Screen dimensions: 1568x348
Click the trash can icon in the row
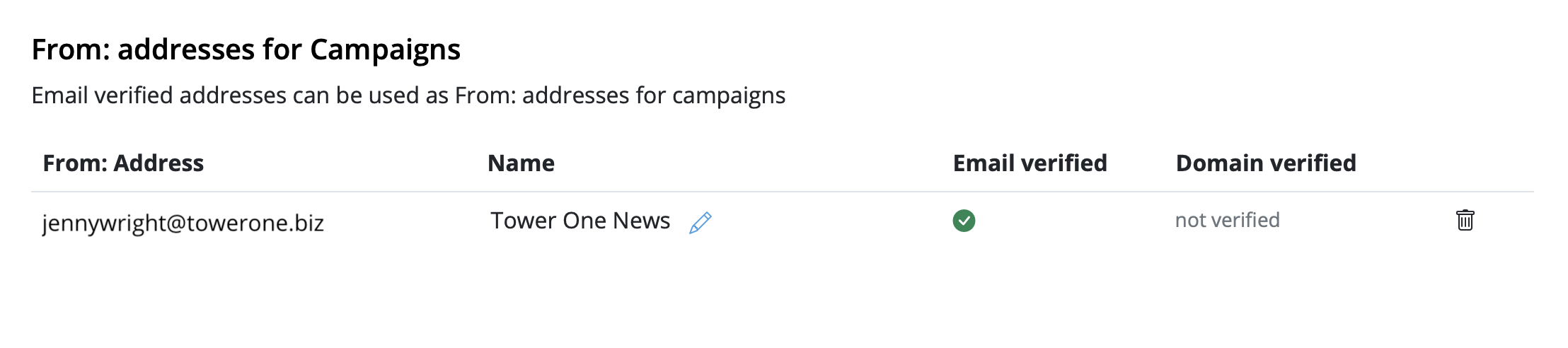tap(1465, 220)
